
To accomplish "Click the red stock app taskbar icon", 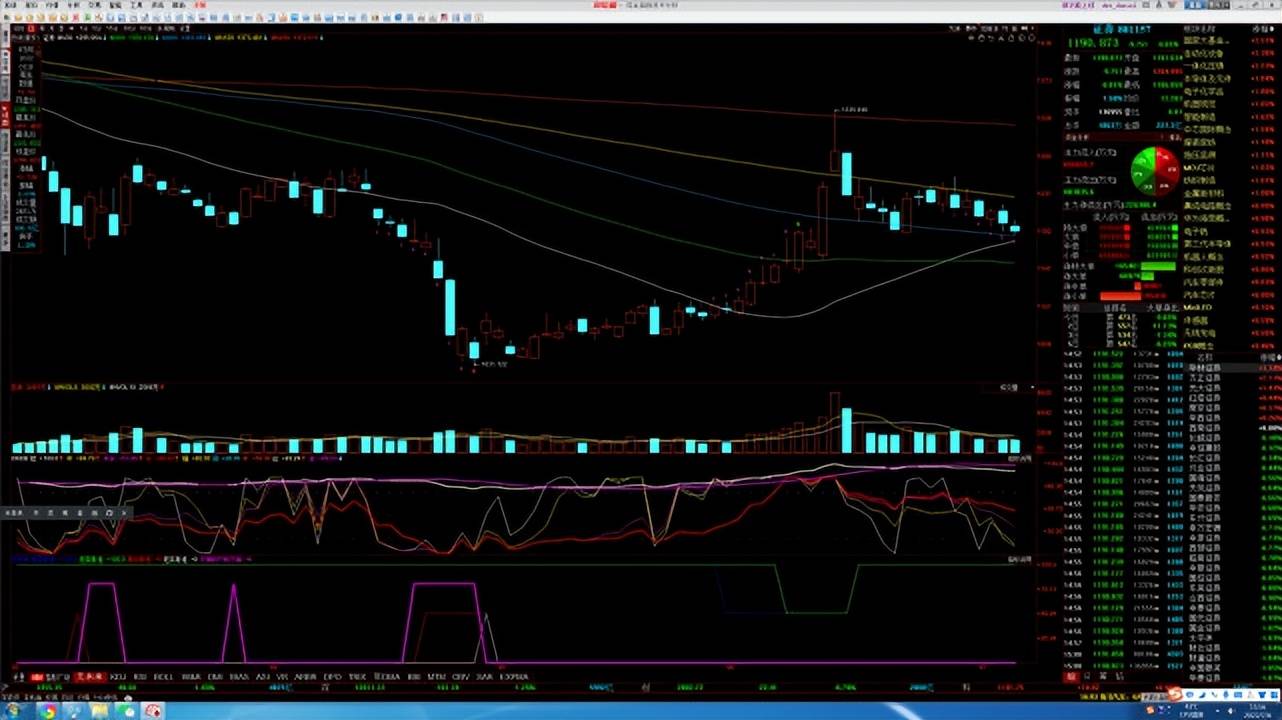I will click(x=153, y=711).
